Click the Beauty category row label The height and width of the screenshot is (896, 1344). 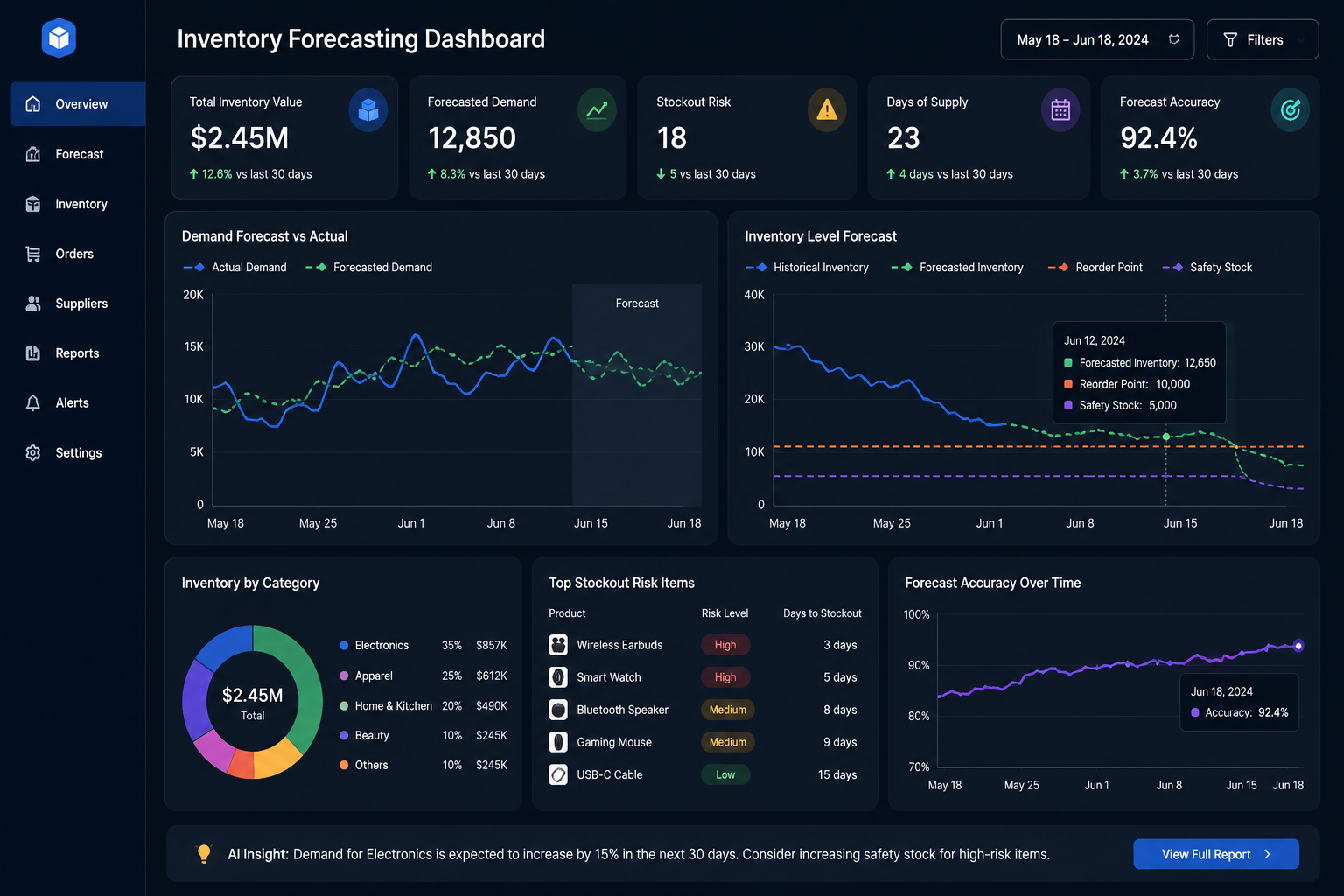[372, 736]
